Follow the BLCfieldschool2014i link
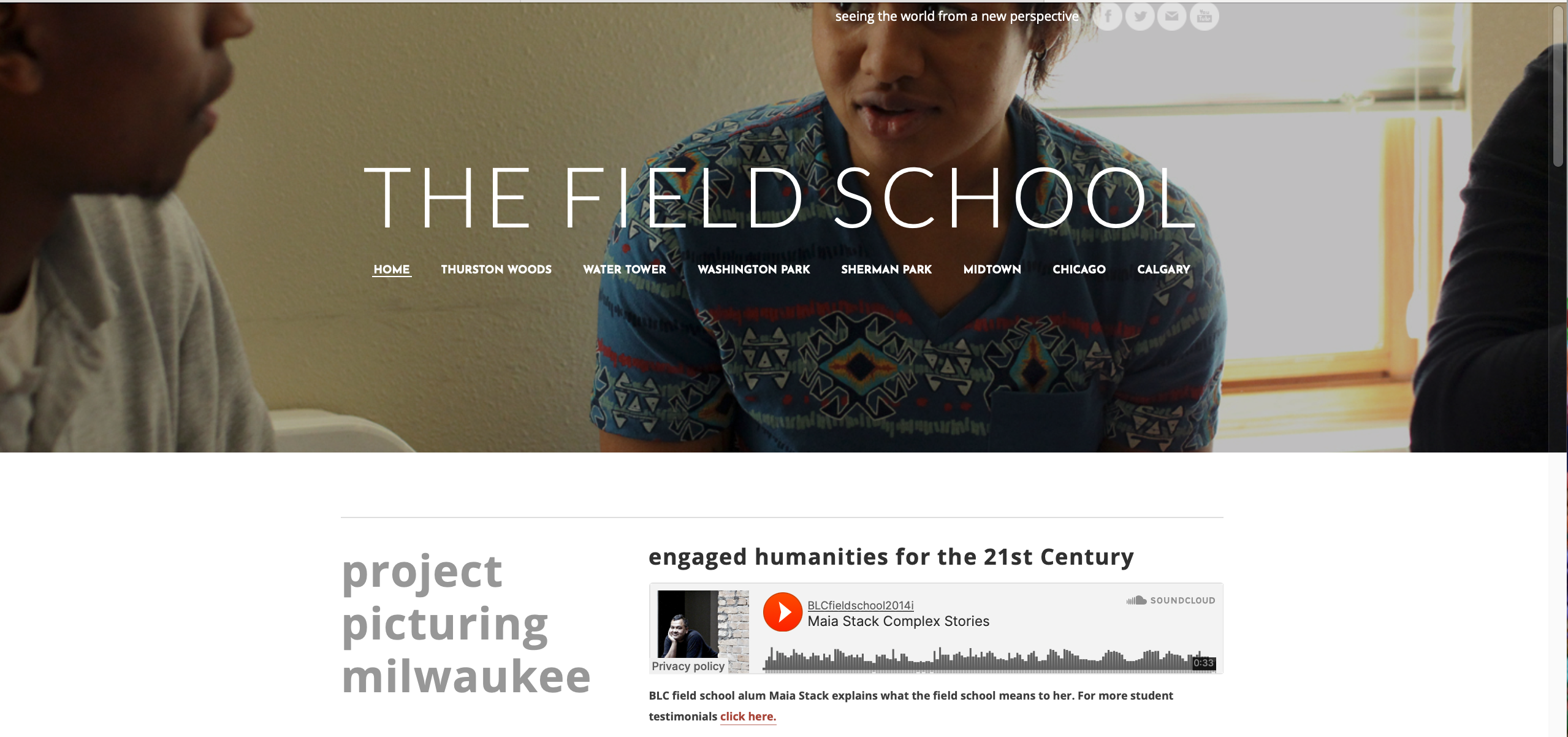1568x737 pixels. (x=860, y=605)
